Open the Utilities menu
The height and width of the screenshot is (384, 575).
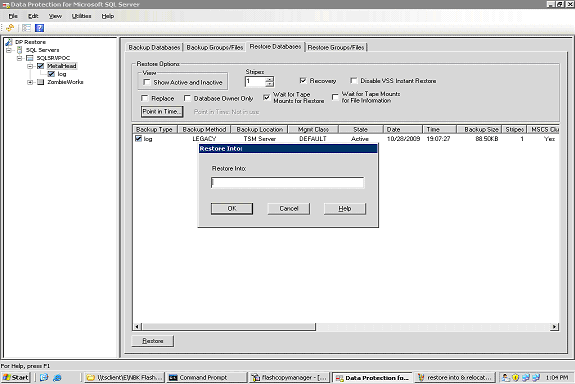(x=81, y=16)
